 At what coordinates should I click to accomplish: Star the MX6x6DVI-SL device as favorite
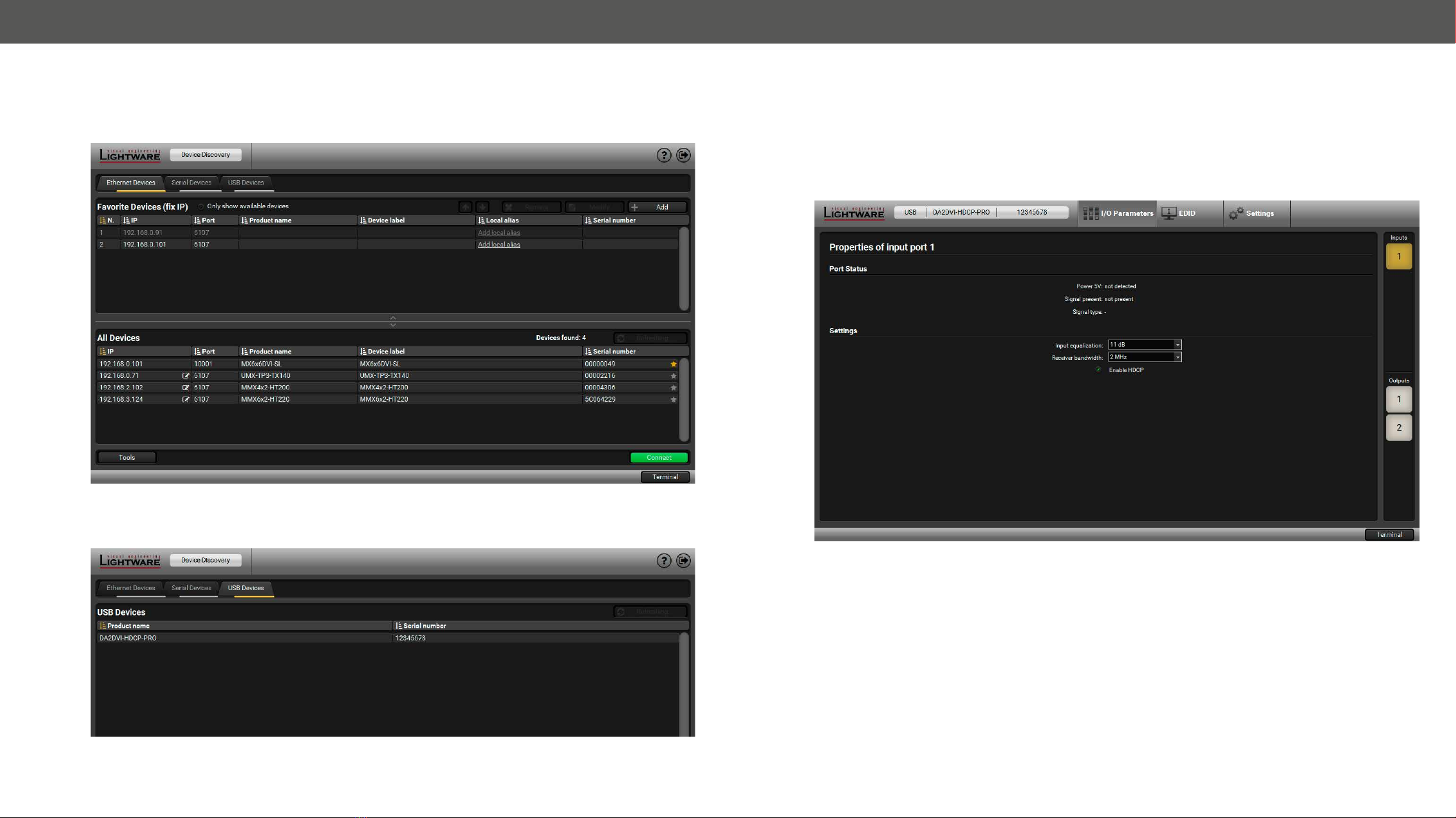point(673,364)
